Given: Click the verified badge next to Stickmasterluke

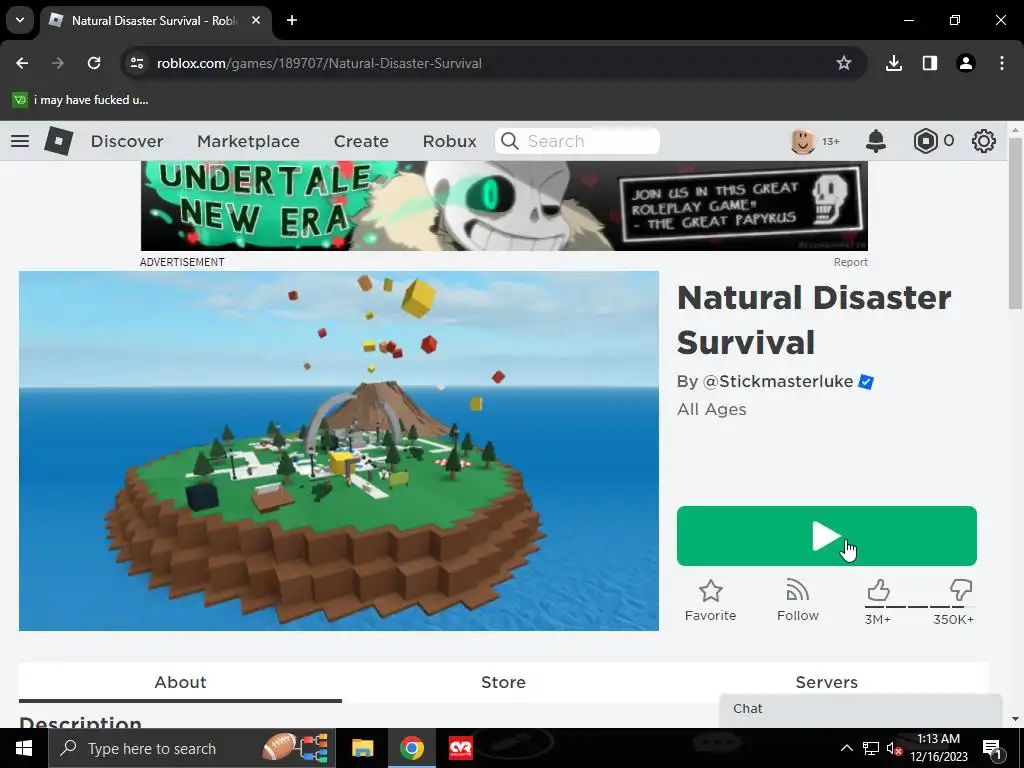Looking at the screenshot, I should 866,381.
